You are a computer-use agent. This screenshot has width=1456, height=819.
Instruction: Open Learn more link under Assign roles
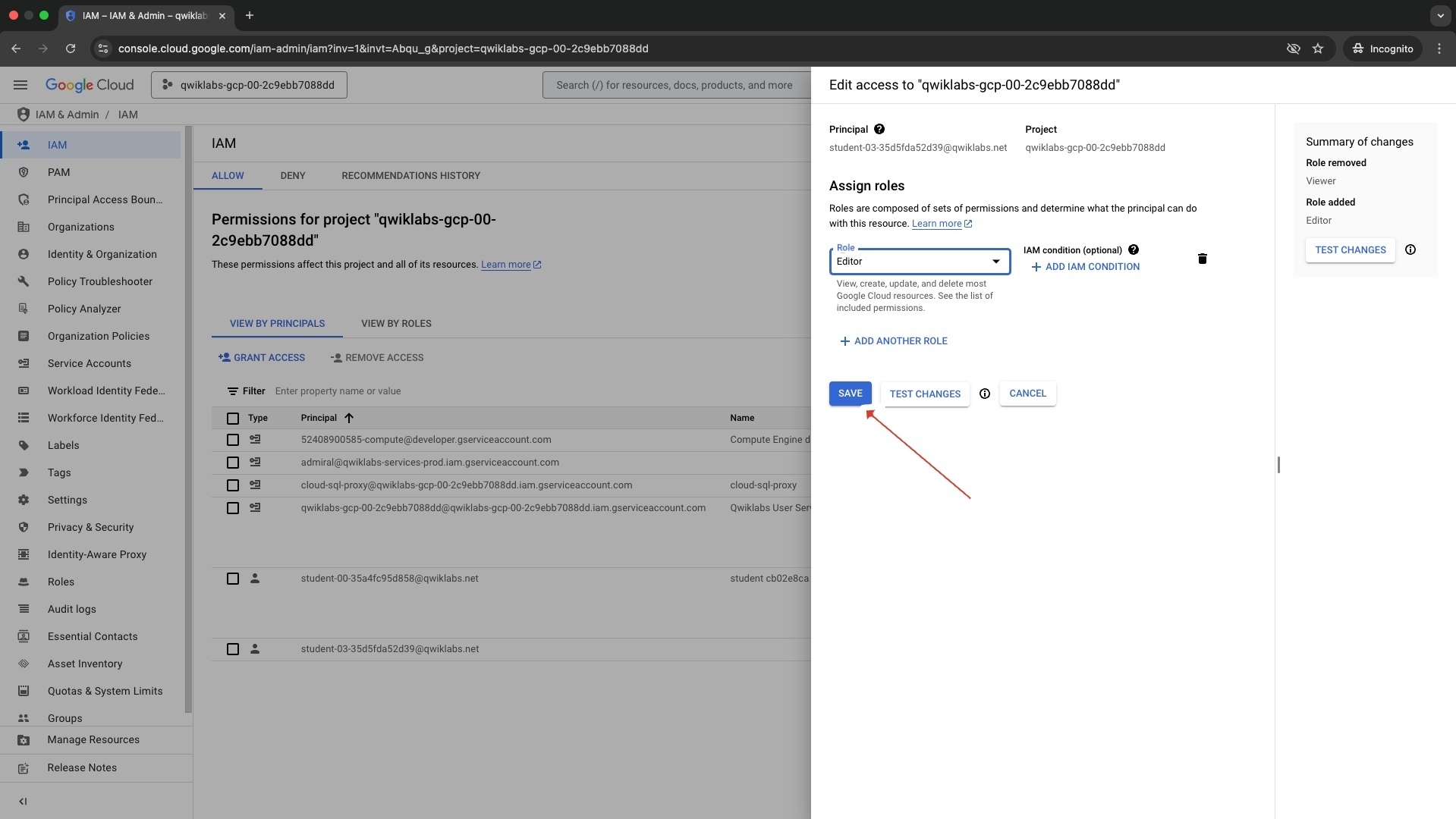(x=942, y=224)
